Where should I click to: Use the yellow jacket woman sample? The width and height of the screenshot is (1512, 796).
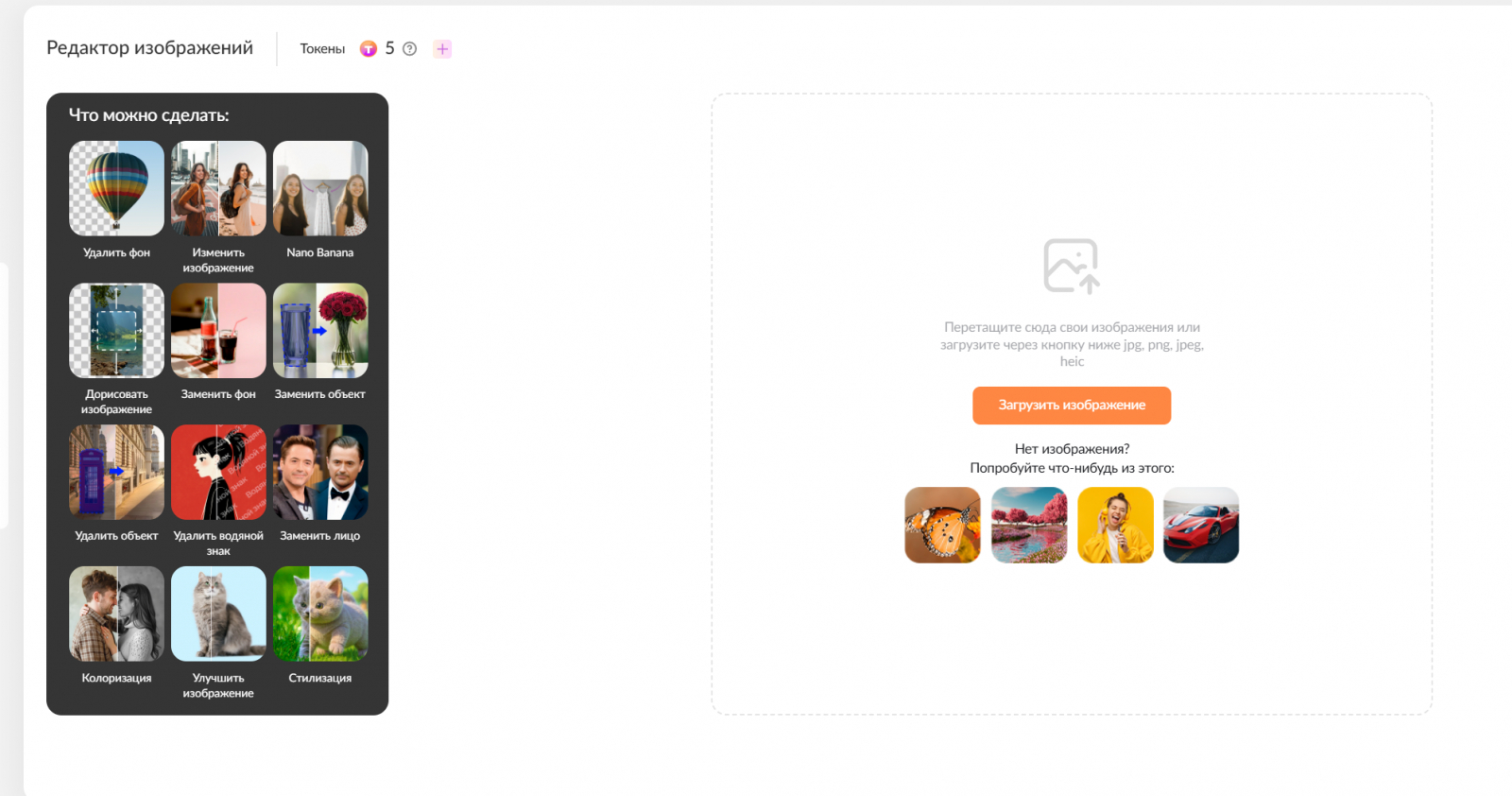point(1115,525)
